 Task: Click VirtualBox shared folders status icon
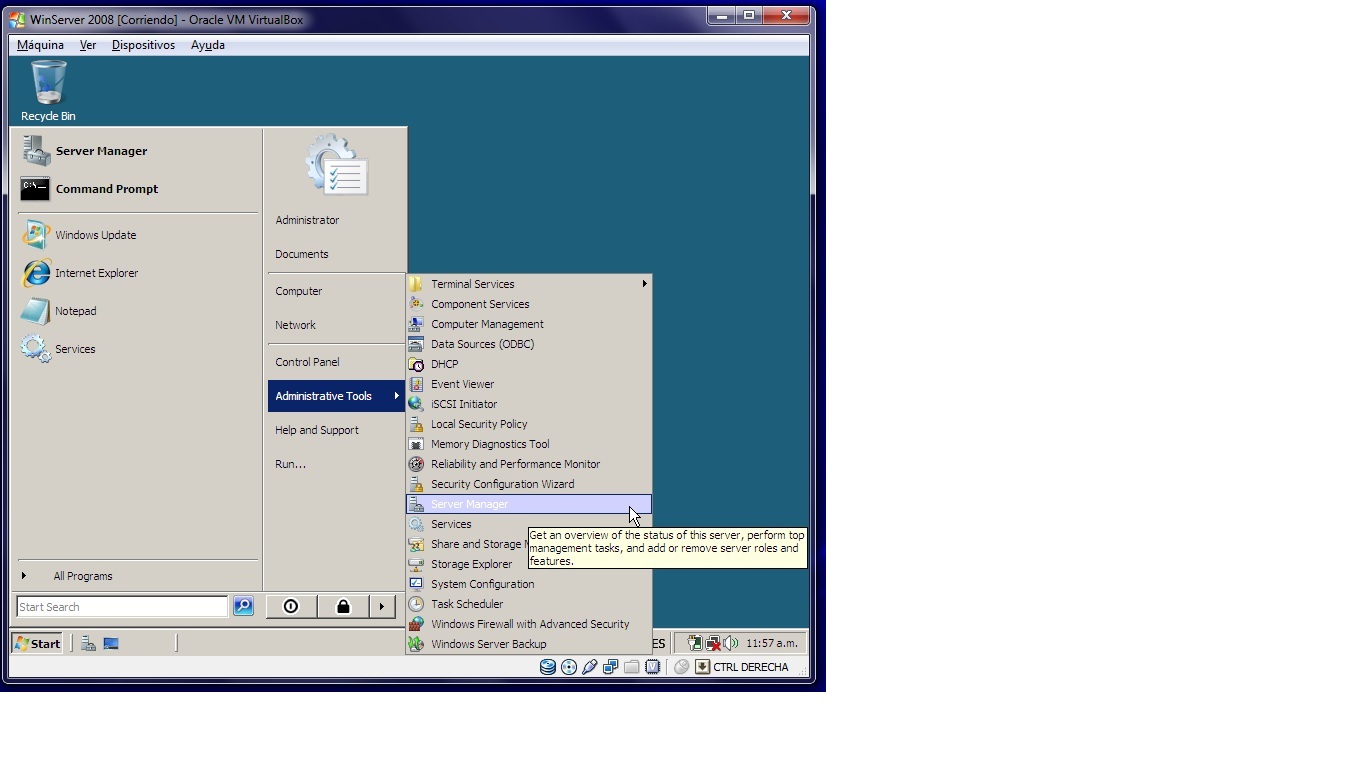pos(631,667)
